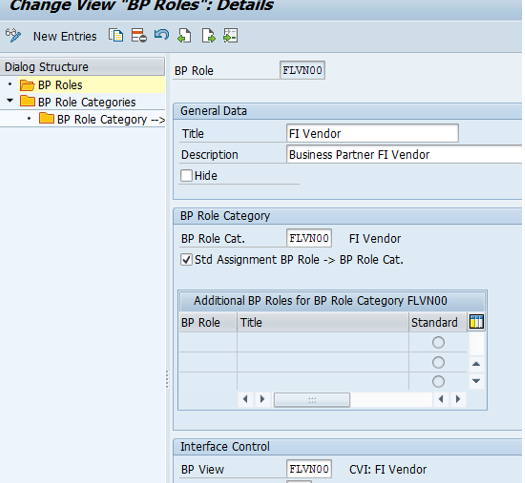The height and width of the screenshot is (483, 525).
Task: Click the BP Role field FLVN00
Action: tap(302, 70)
